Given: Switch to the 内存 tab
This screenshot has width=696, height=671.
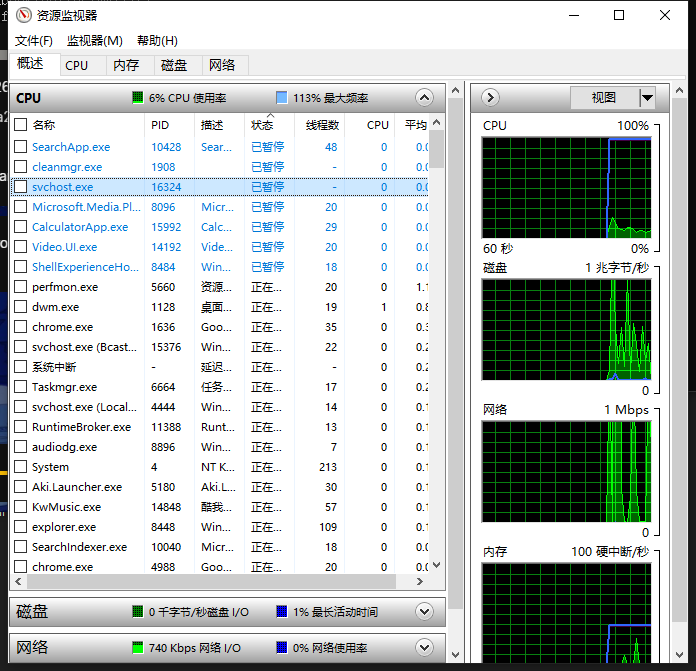Looking at the screenshot, I should click(130, 65).
